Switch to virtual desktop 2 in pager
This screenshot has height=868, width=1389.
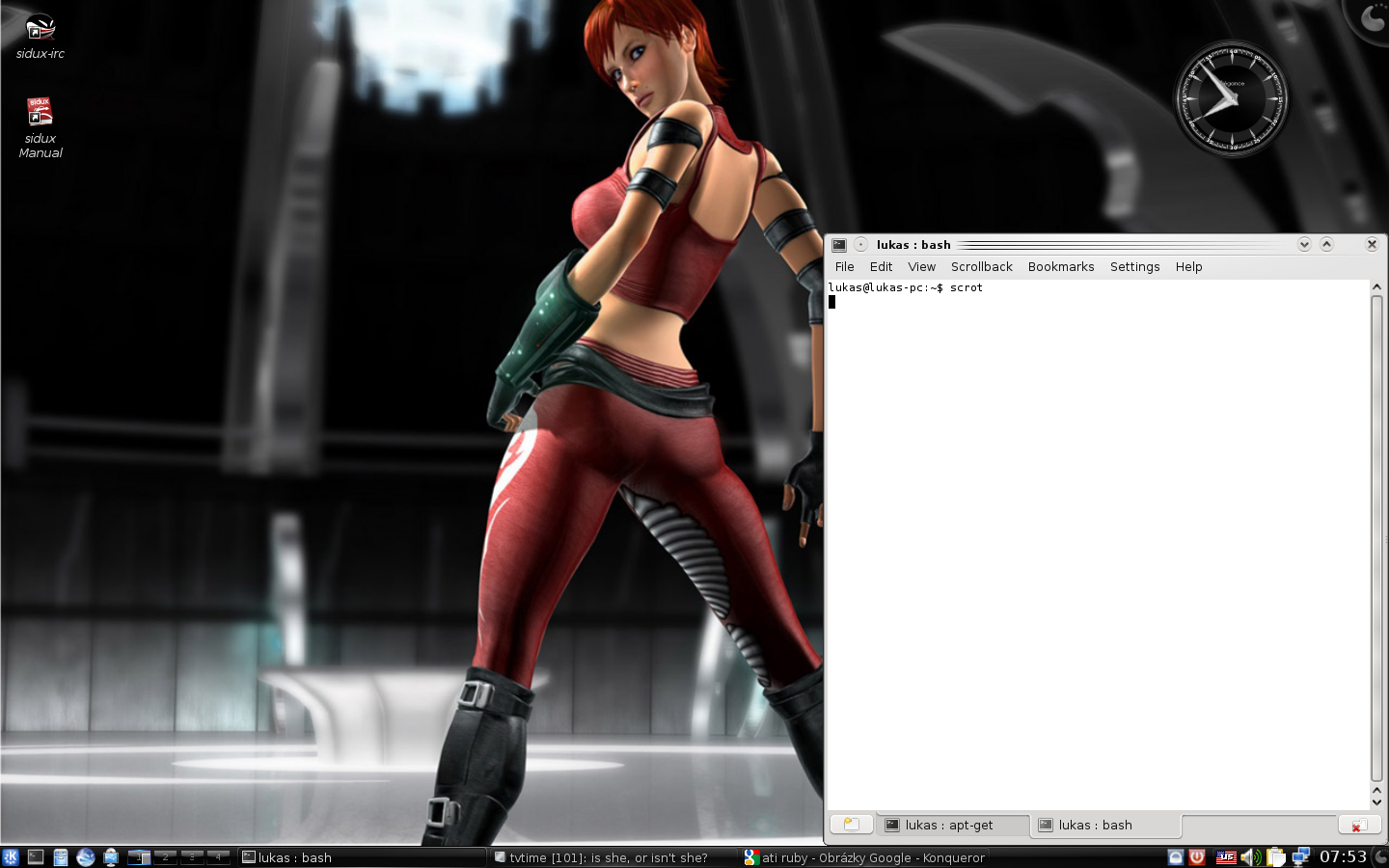pos(165,856)
